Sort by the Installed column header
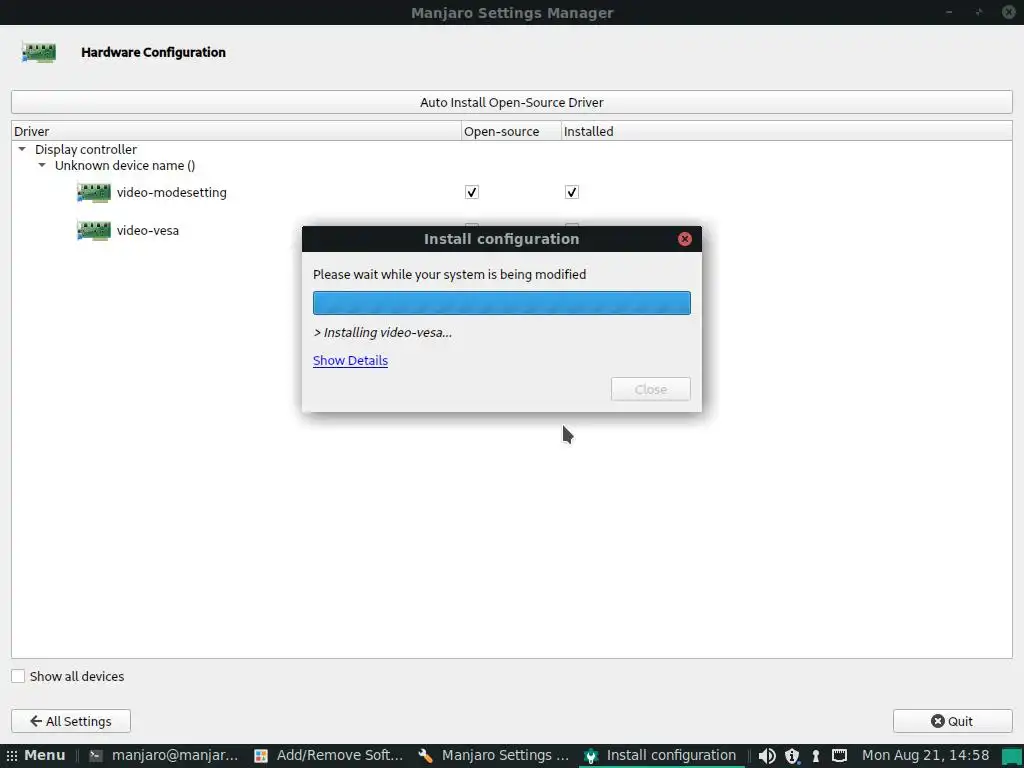Image resolution: width=1024 pixels, height=768 pixels. click(x=786, y=131)
